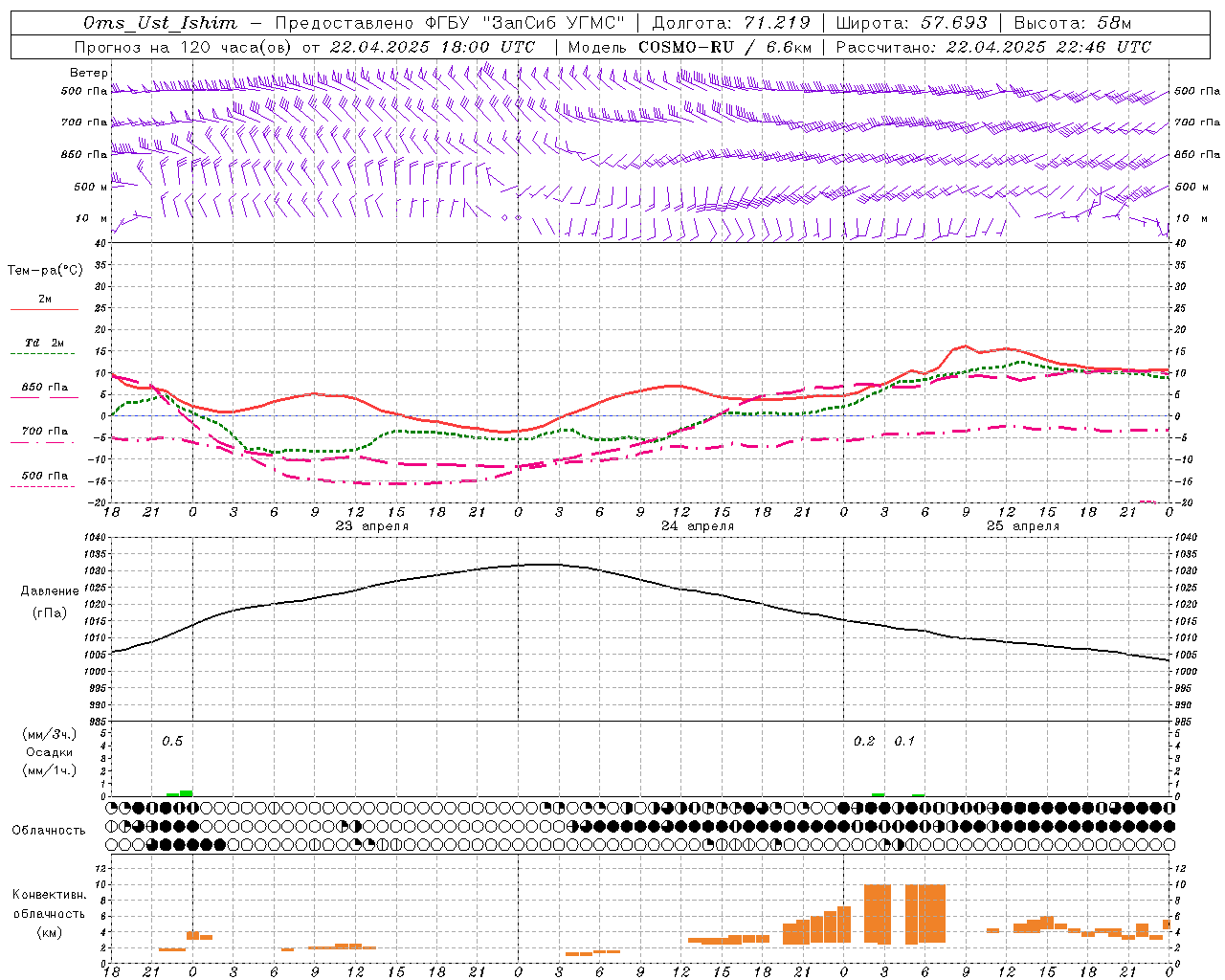Click the Конвективн. convective cloud label
Screen dimensions: 1225x980
pyautogui.click(x=49, y=895)
